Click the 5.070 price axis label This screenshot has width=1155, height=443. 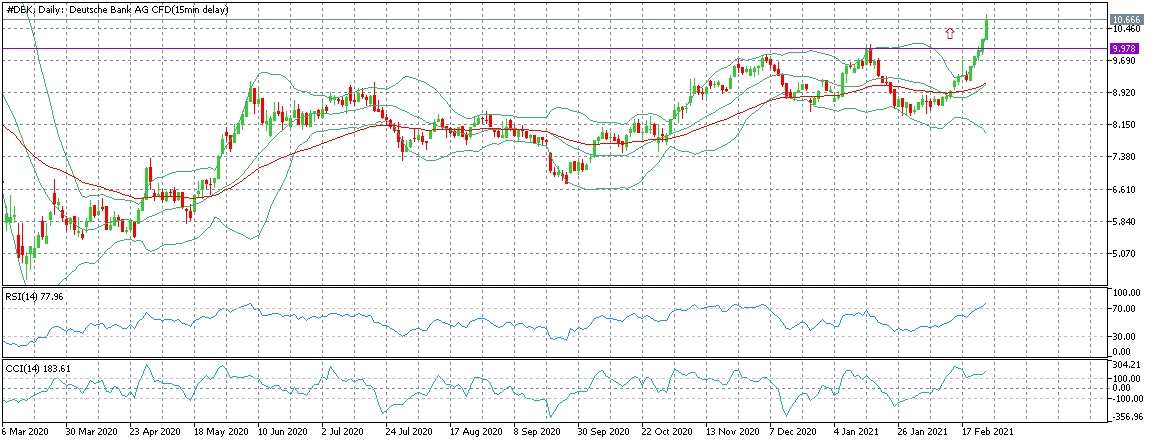point(1123,254)
